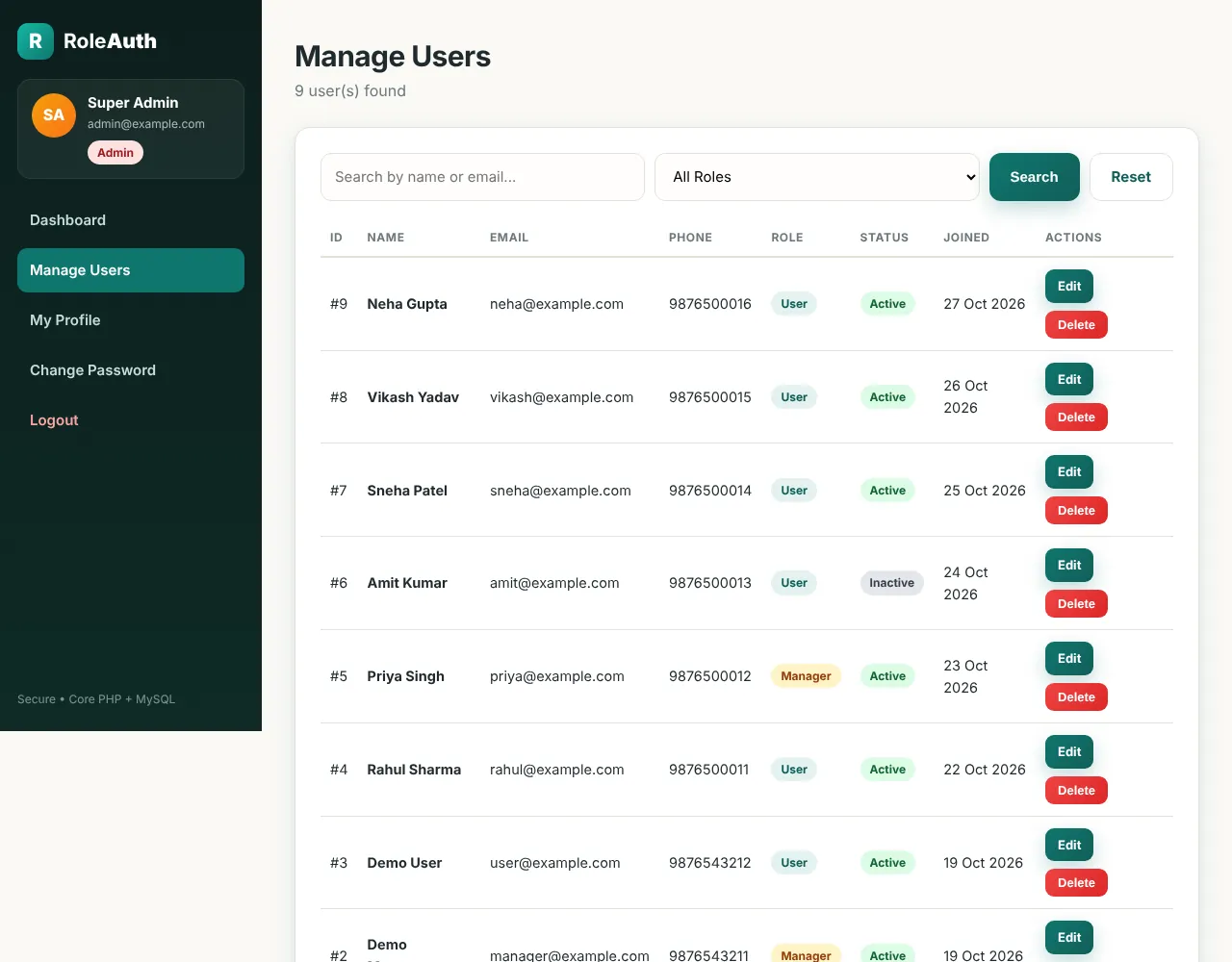
Task: Click the admin@example.com sidebar email
Action: tap(146, 124)
